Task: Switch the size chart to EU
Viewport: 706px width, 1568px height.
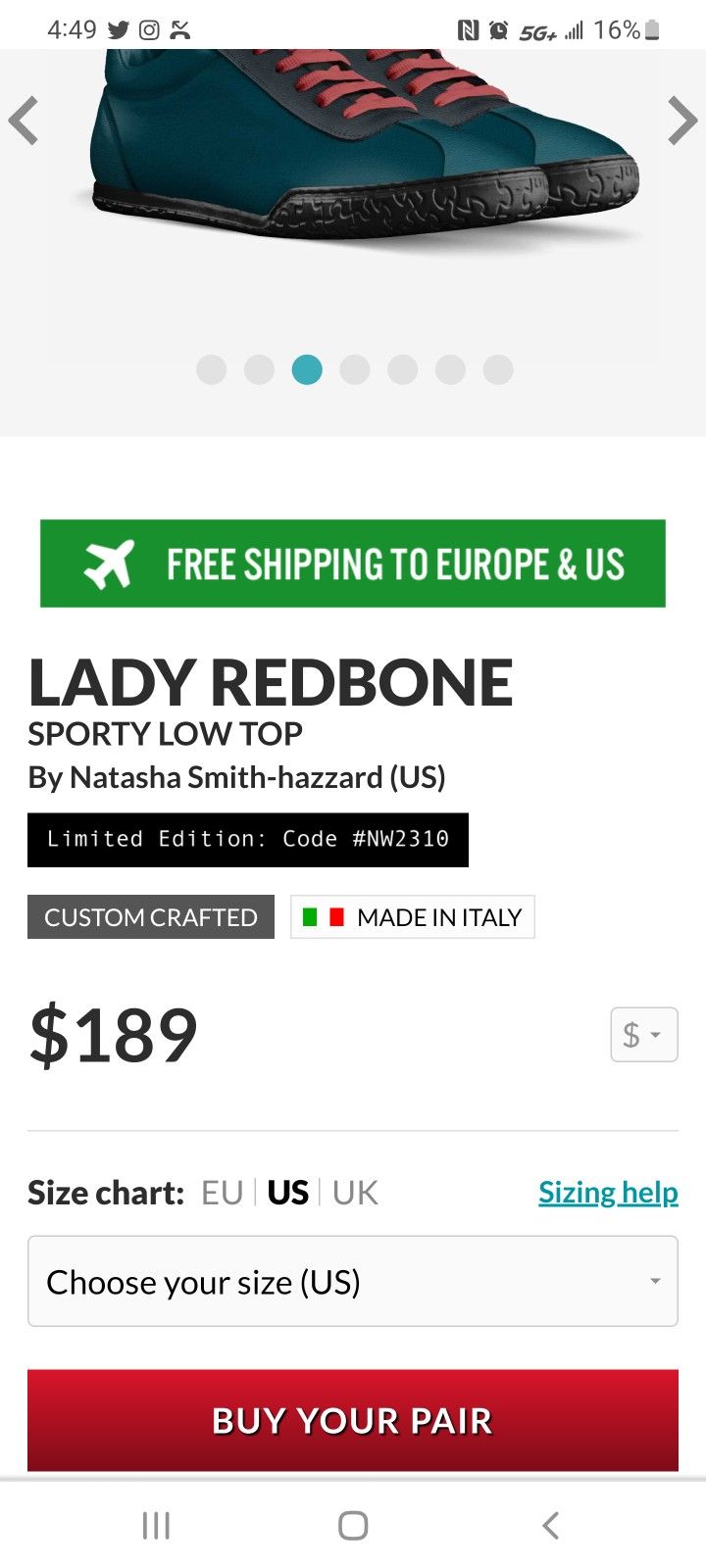Action: 224,1192
